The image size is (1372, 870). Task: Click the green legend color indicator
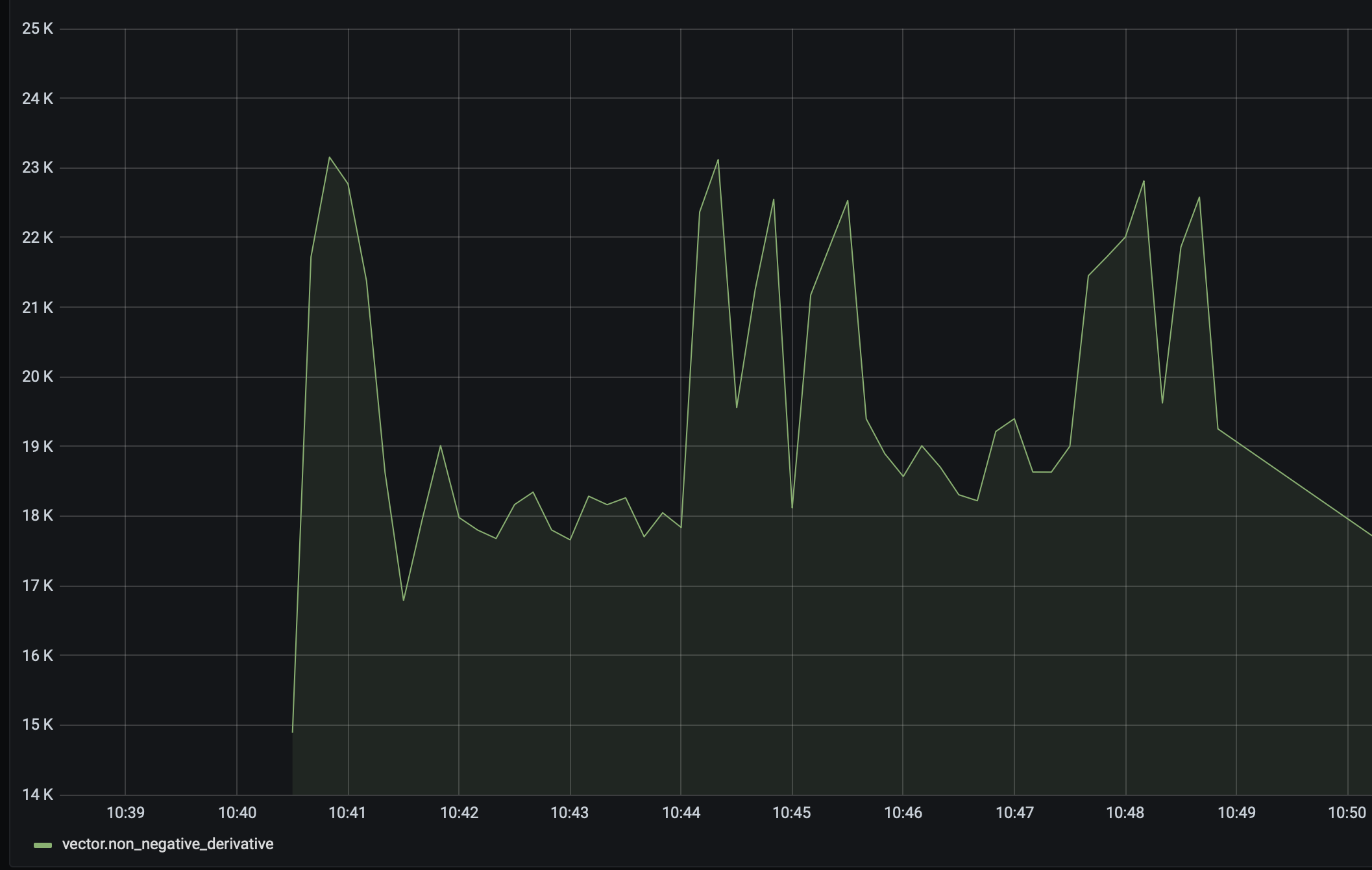pyautogui.click(x=43, y=844)
